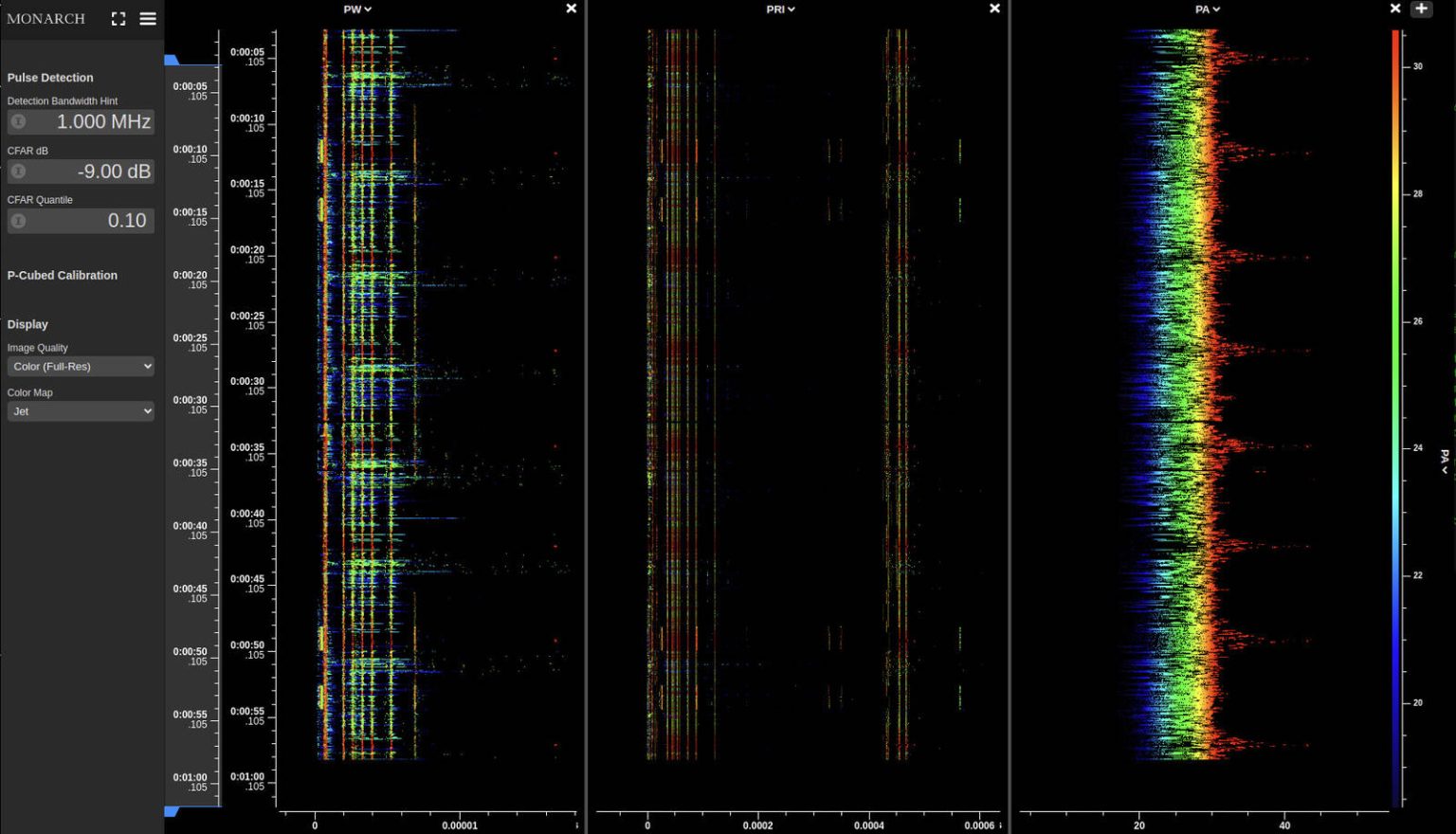Click the top handle of the time scrollbar
1456x834 pixels.
[x=172, y=59]
